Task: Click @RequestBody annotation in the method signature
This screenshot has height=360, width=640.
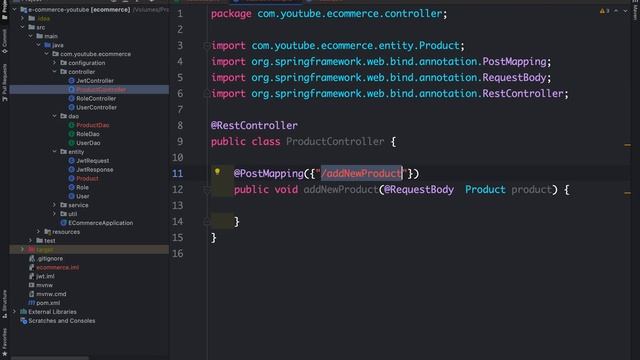Action: click(418, 190)
